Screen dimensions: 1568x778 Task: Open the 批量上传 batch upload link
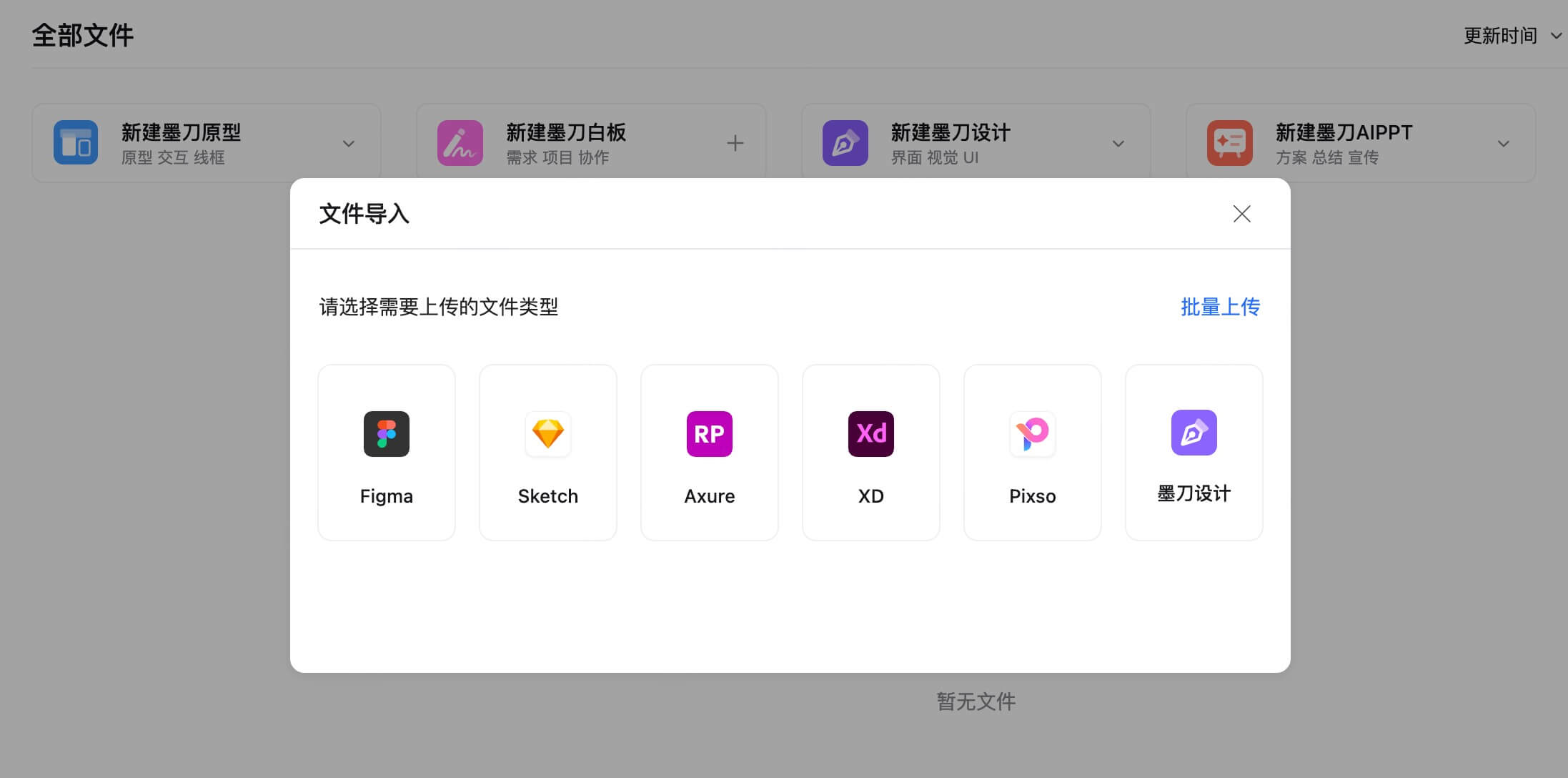tap(1220, 307)
